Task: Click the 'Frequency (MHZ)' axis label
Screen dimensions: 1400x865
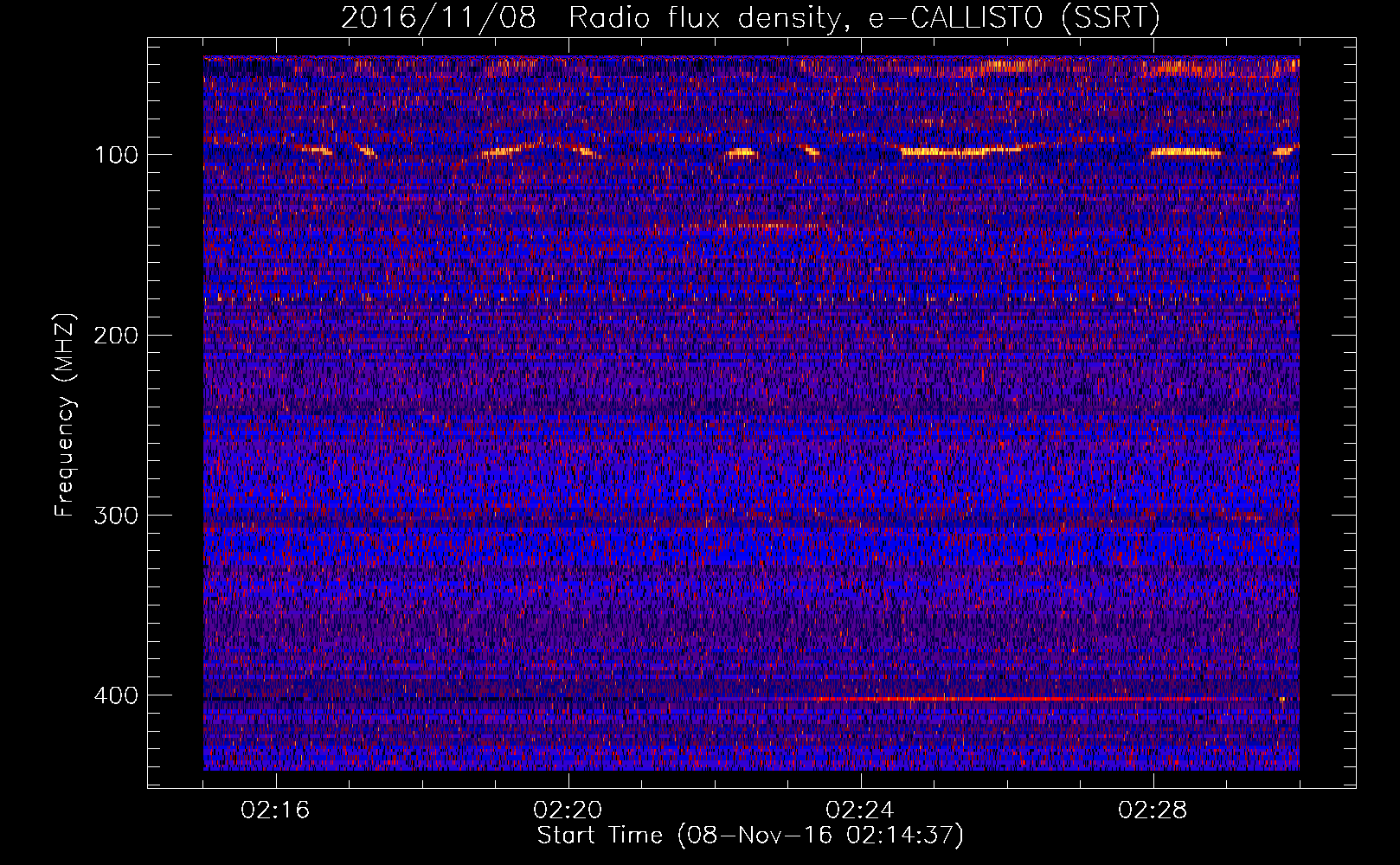Action: click(65, 415)
